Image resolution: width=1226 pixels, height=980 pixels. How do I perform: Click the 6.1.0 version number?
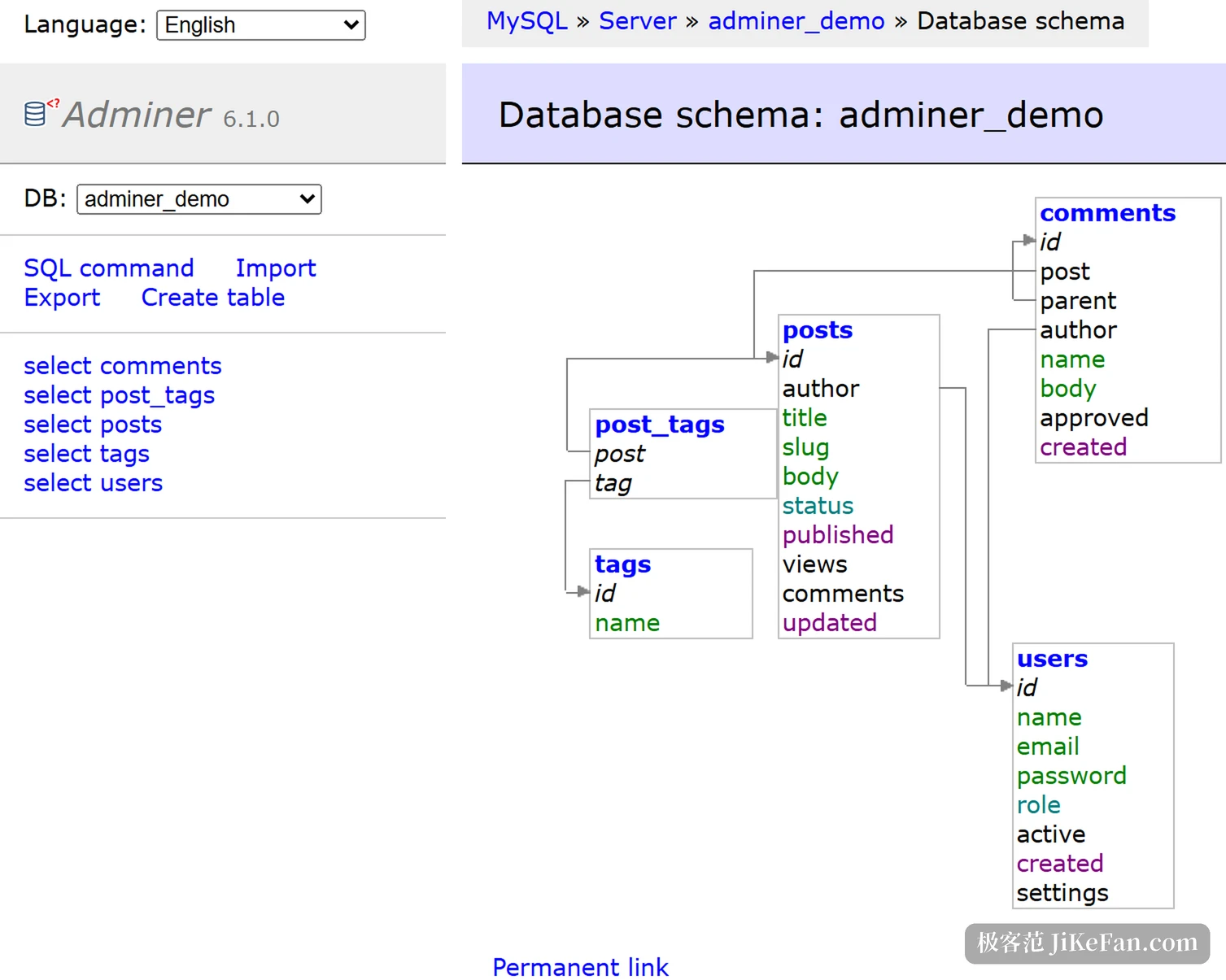251,120
